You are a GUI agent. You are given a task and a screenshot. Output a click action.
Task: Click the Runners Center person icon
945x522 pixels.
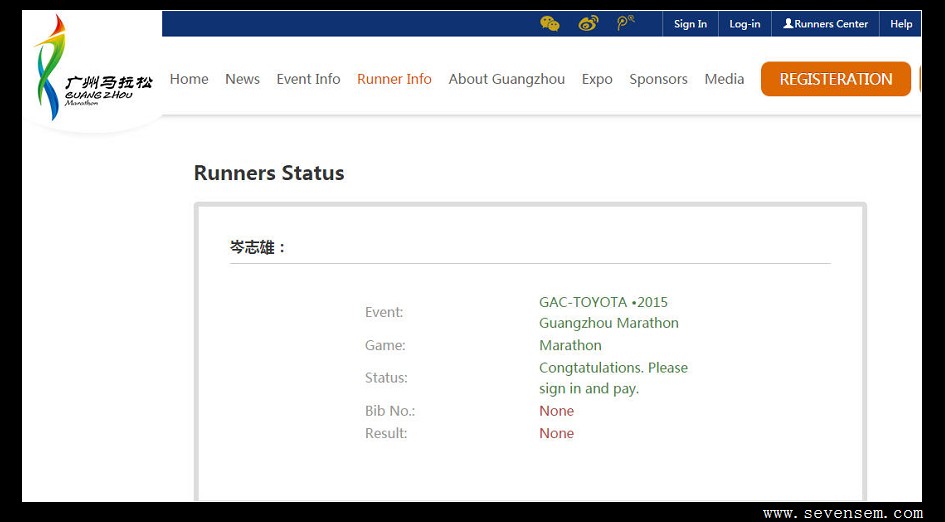click(788, 24)
